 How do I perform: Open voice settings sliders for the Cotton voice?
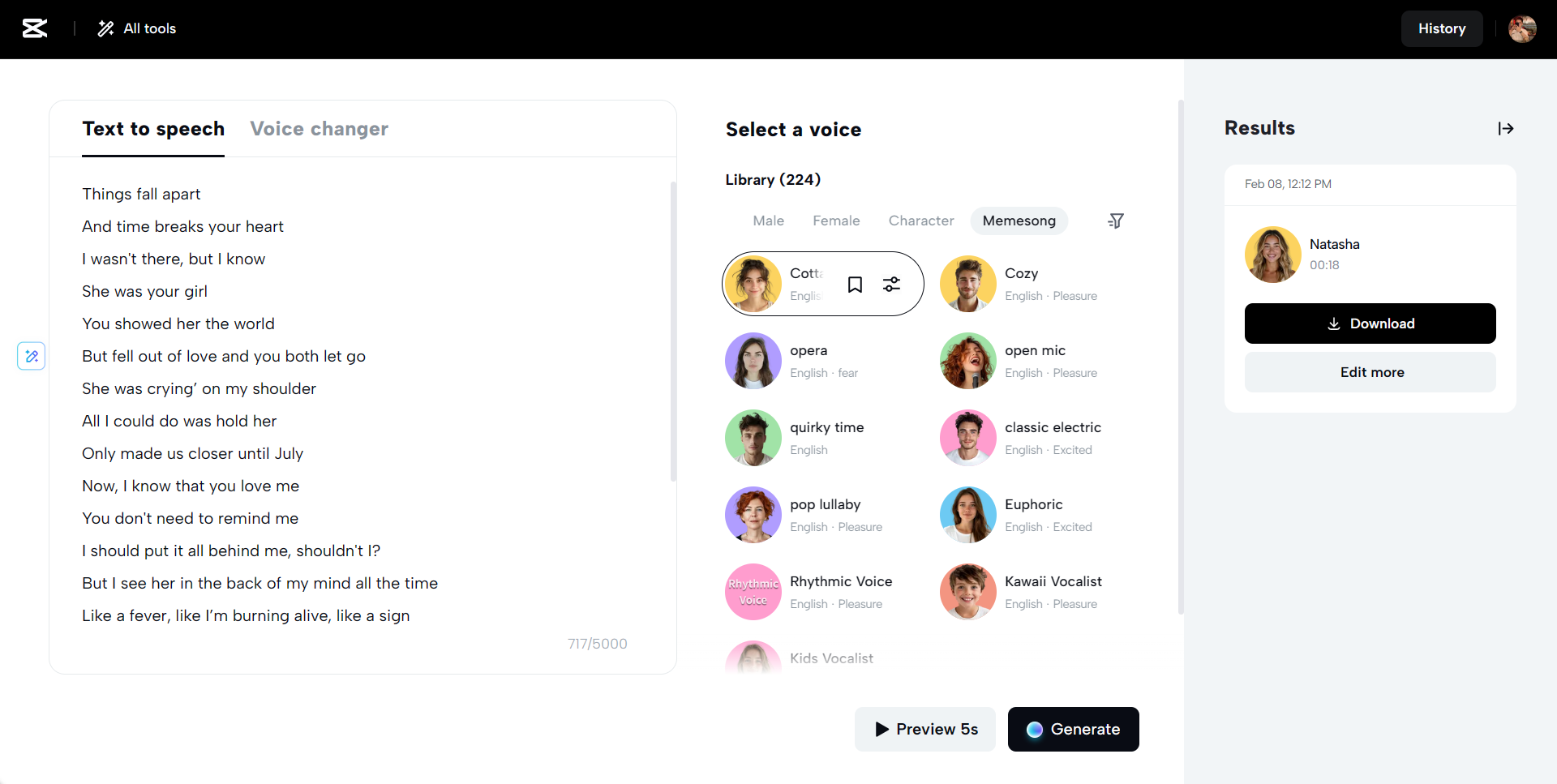click(892, 284)
